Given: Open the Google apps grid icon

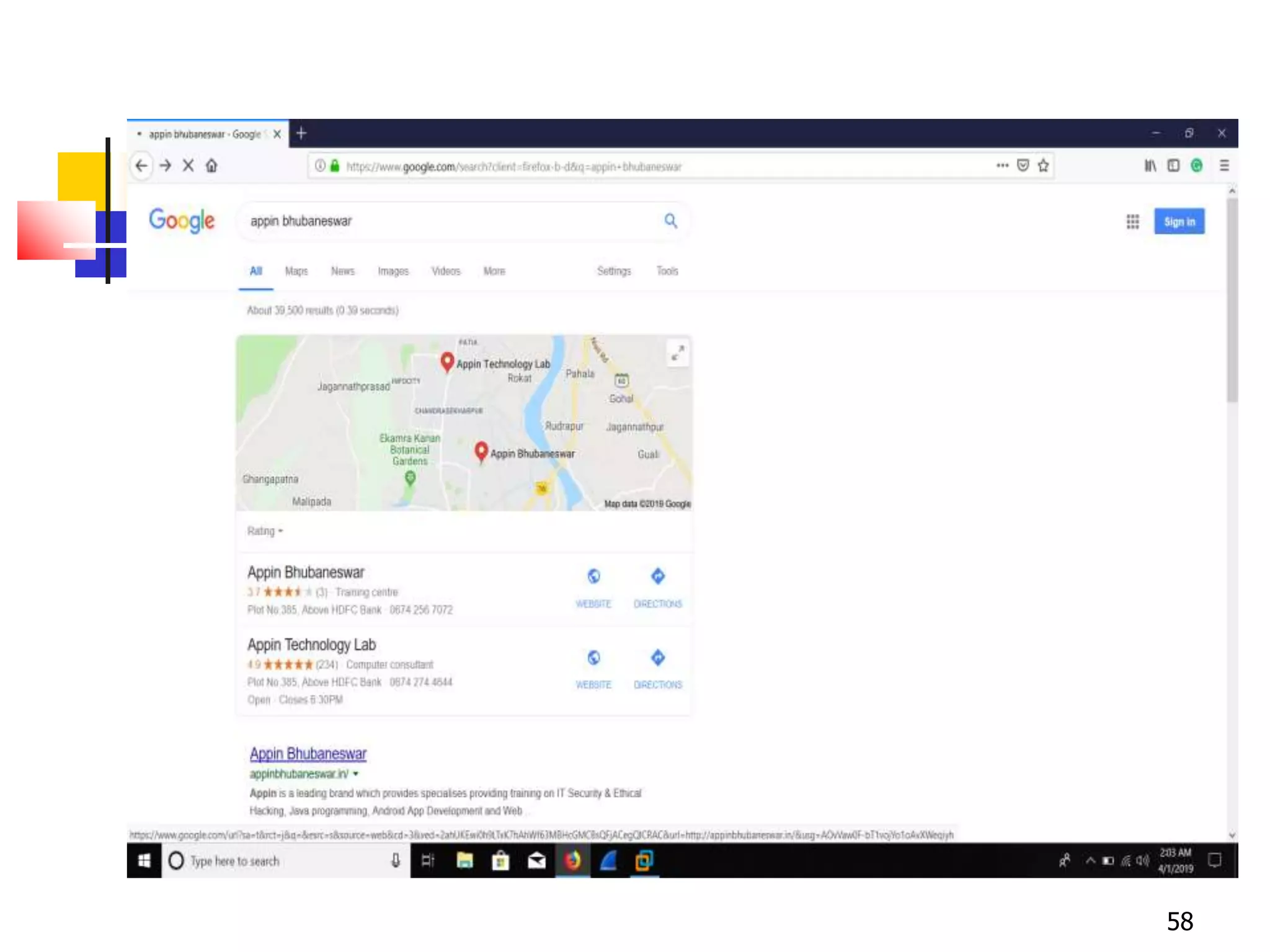Looking at the screenshot, I should click(x=1132, y=222).
